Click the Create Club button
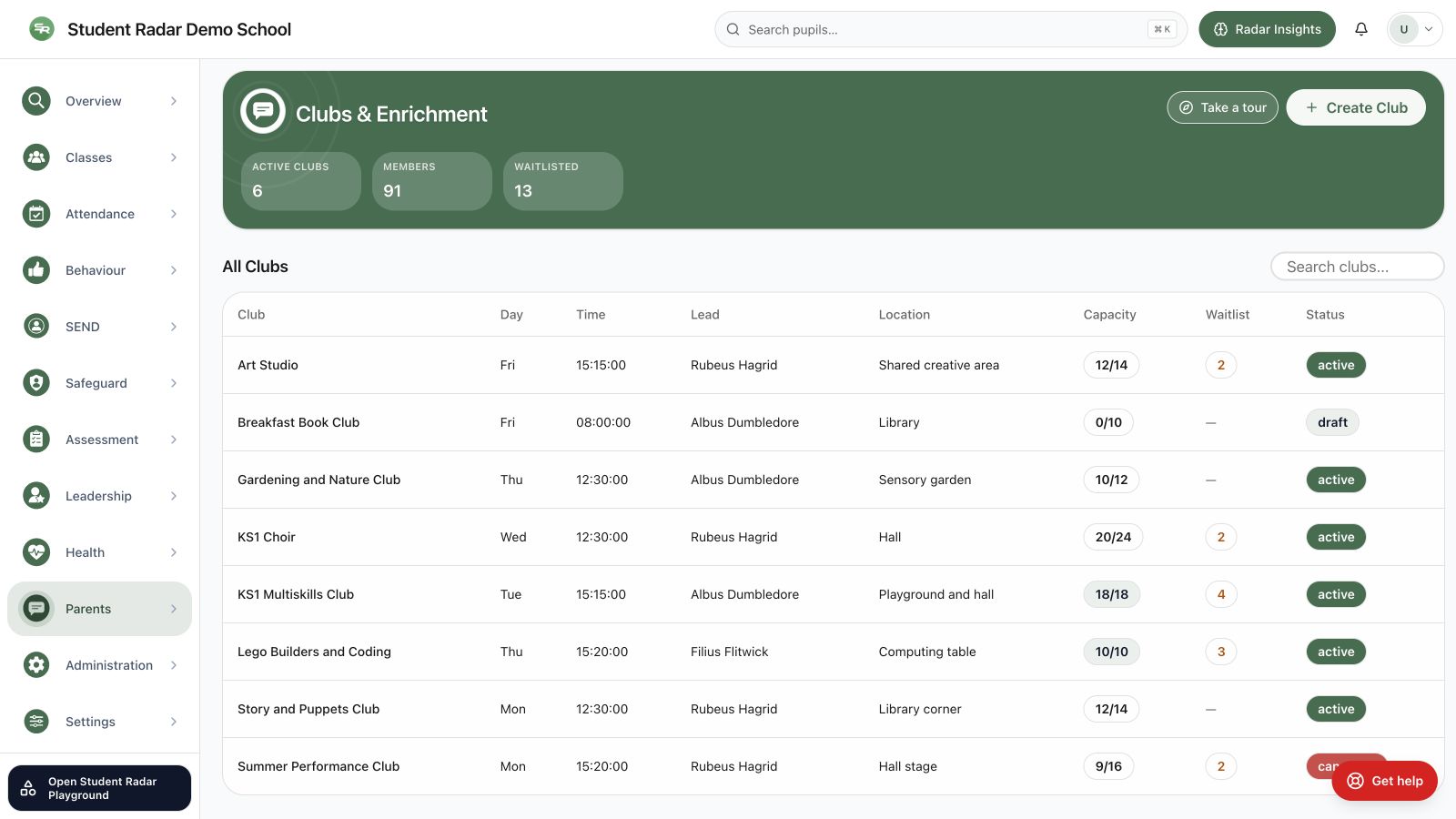This screenshot has width=1456, height=819. 1356,107
